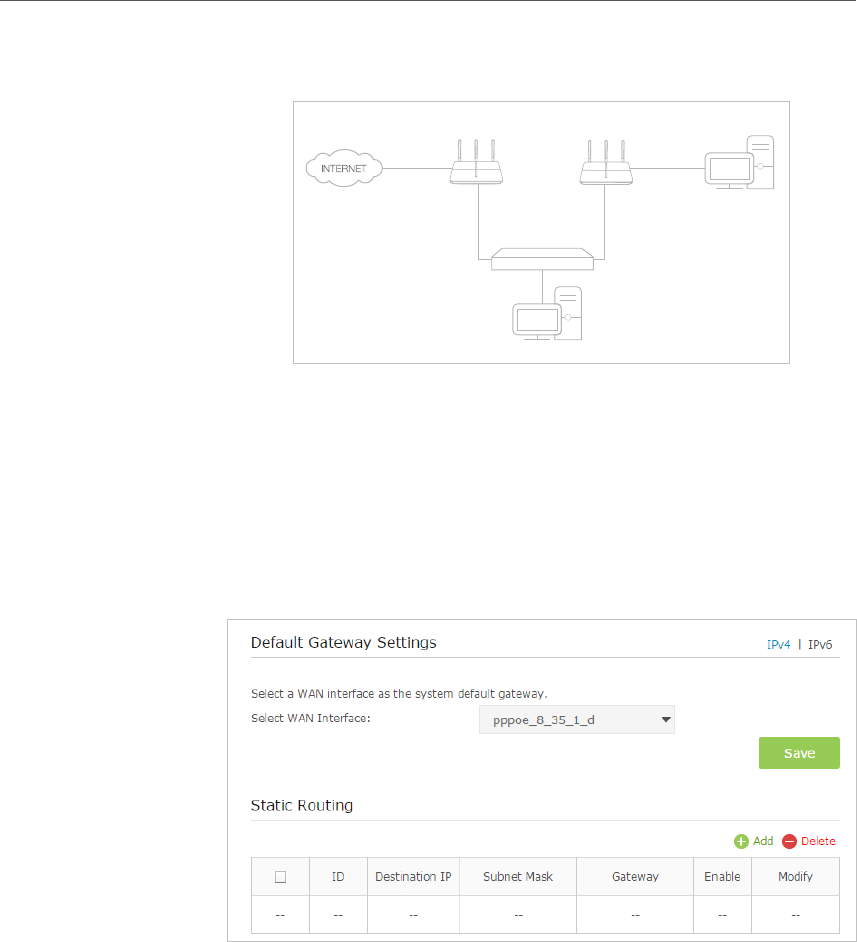Viewport: 857px width, 942px height.
Task: Click the Gateway column header
Action: click(x=635, y=877)
